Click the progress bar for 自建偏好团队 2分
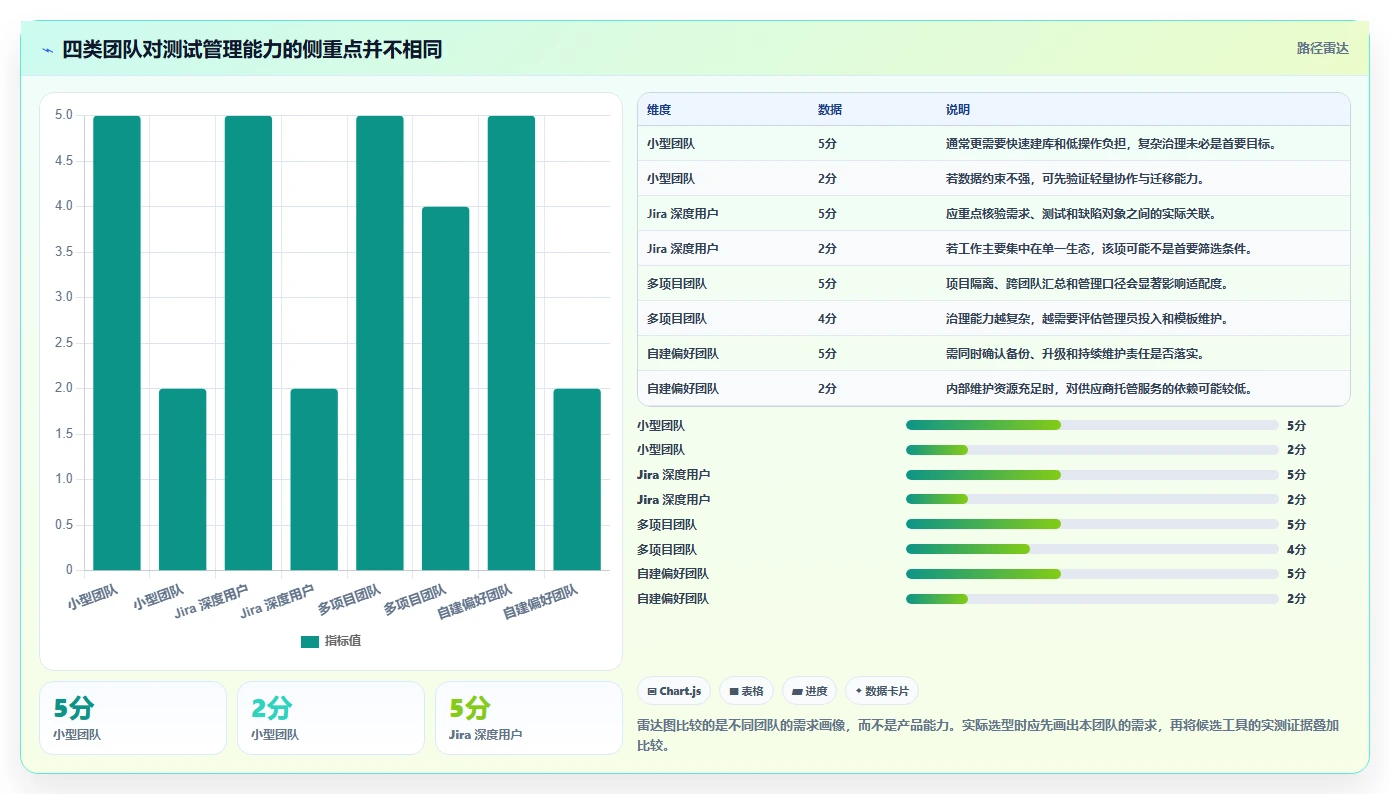 point(1092,599)
